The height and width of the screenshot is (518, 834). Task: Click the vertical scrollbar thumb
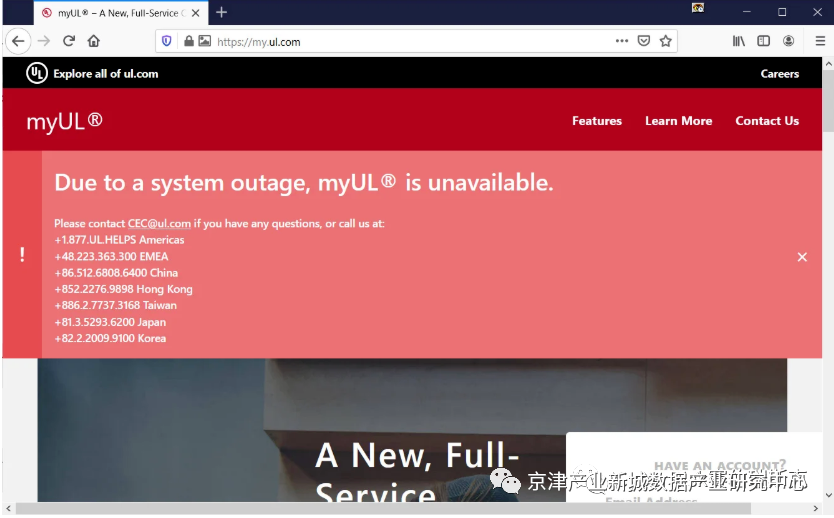point(828,101)
